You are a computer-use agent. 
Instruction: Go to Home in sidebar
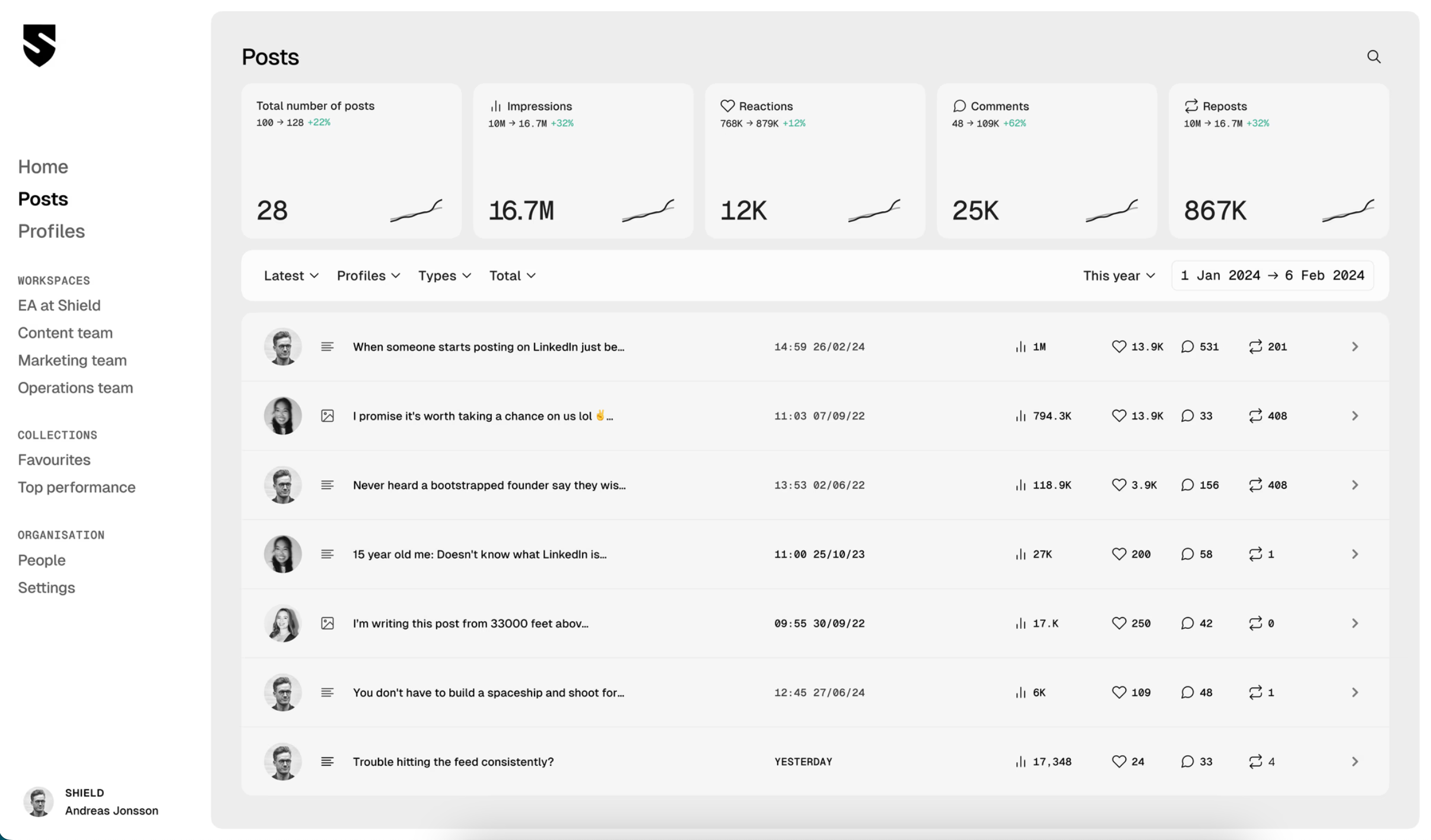coord(43,167)
